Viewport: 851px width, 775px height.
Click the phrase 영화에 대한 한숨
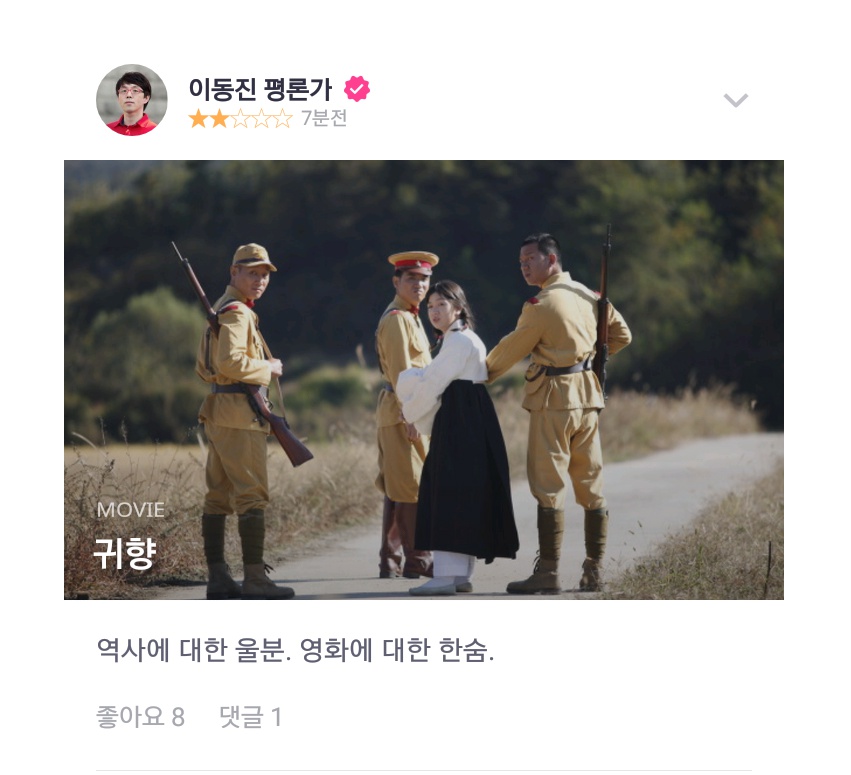tap(397, 650)
